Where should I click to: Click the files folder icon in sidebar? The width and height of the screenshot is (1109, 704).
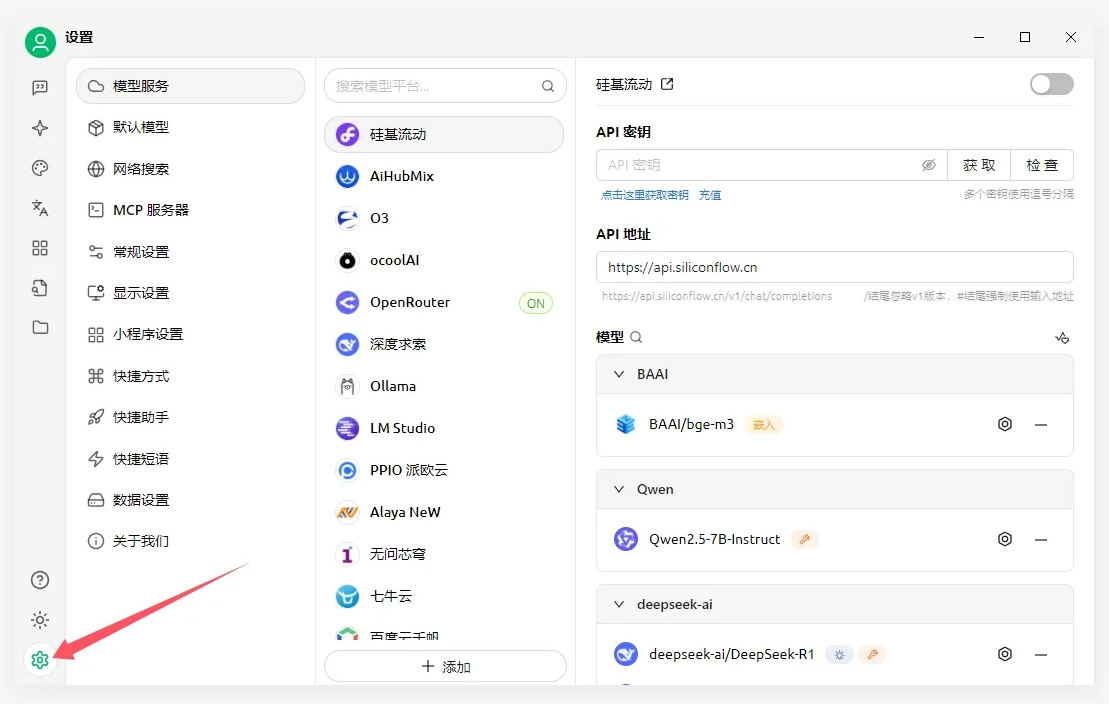pos(40,327)
